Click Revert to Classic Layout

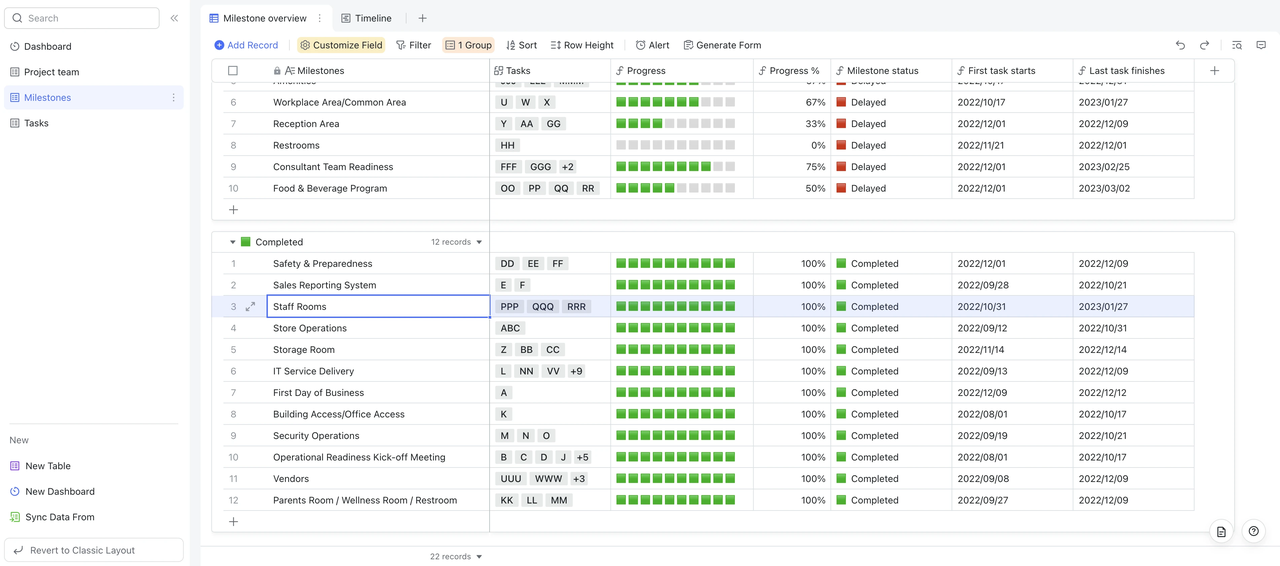tap(94, 550)
